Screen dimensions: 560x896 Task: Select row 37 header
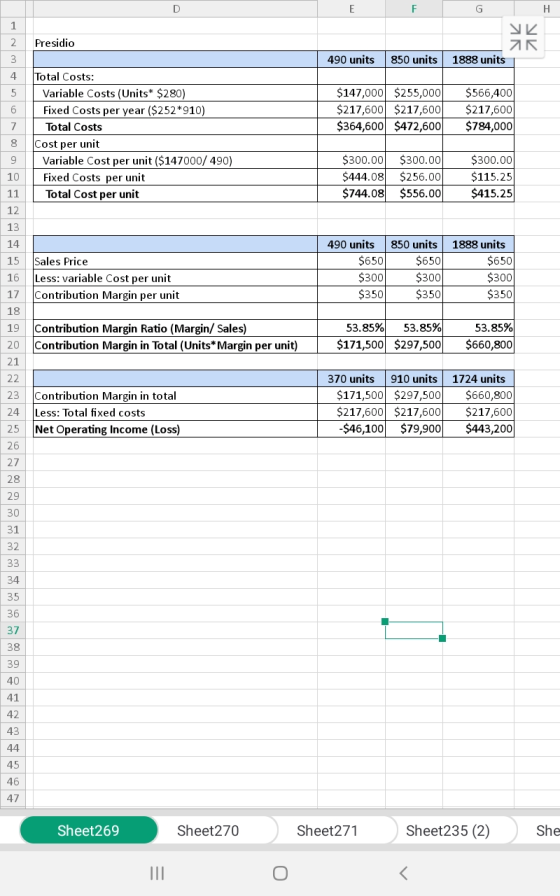click(x=13, y=630)
